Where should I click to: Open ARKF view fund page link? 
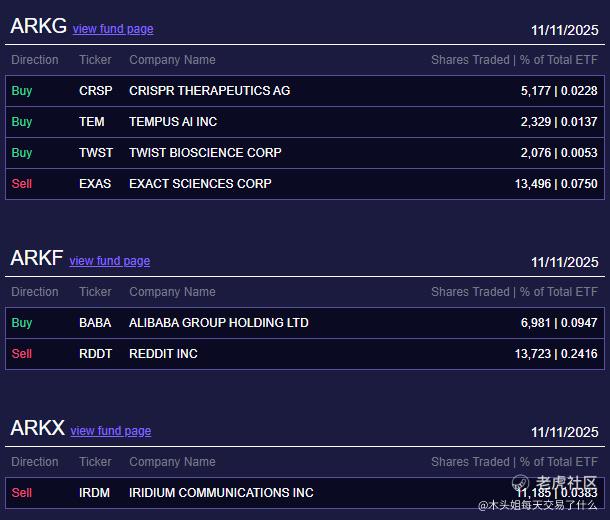point(110,261)
